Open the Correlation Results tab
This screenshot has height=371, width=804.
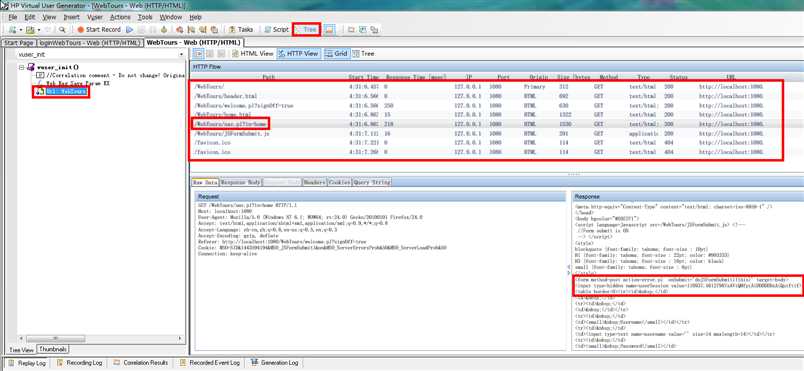click(140, 363)
